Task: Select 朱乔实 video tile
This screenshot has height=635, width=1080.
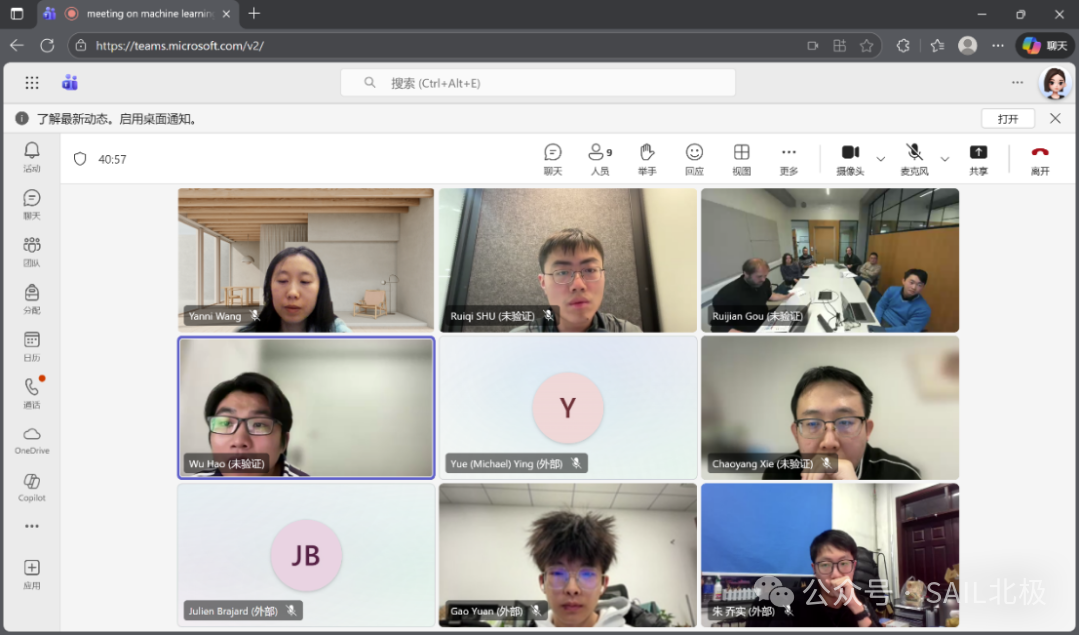Action: point(829,555)
